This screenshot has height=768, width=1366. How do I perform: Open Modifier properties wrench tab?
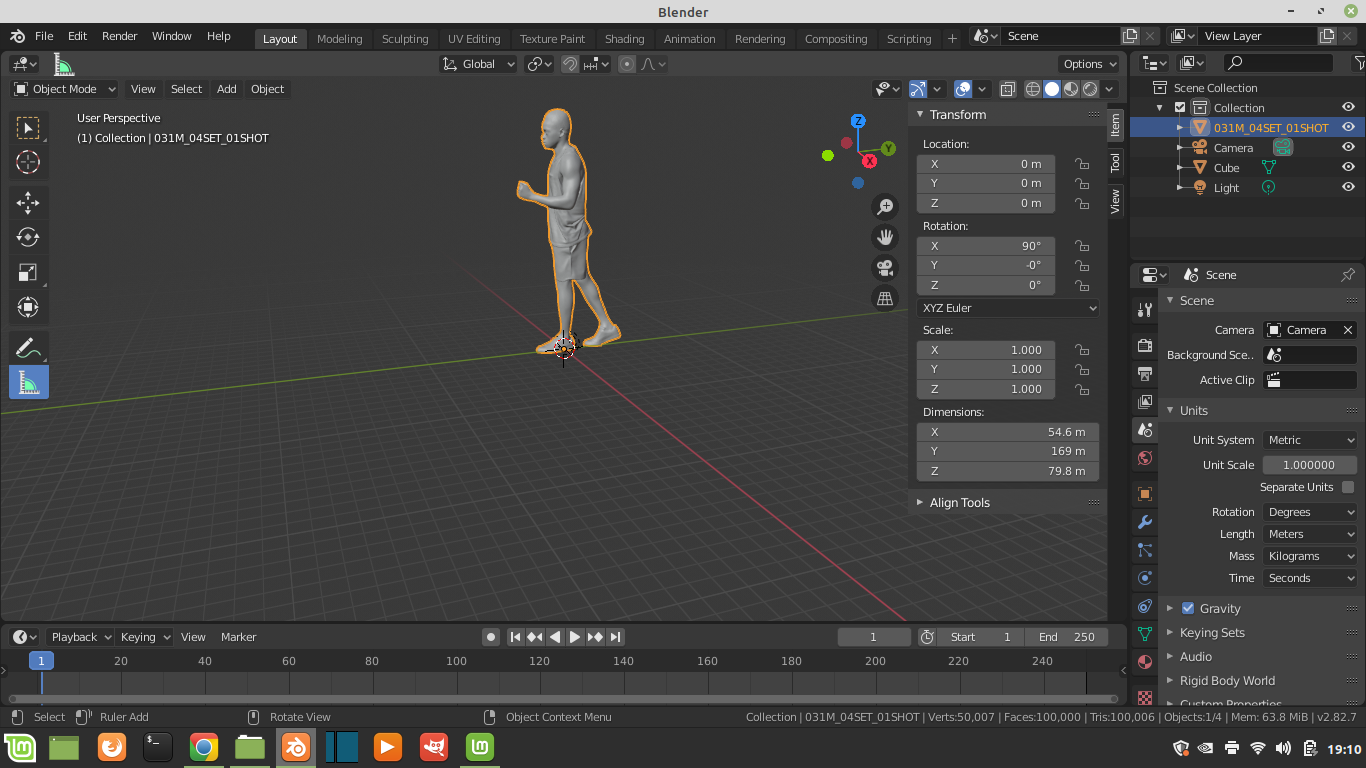(1145, 522)
